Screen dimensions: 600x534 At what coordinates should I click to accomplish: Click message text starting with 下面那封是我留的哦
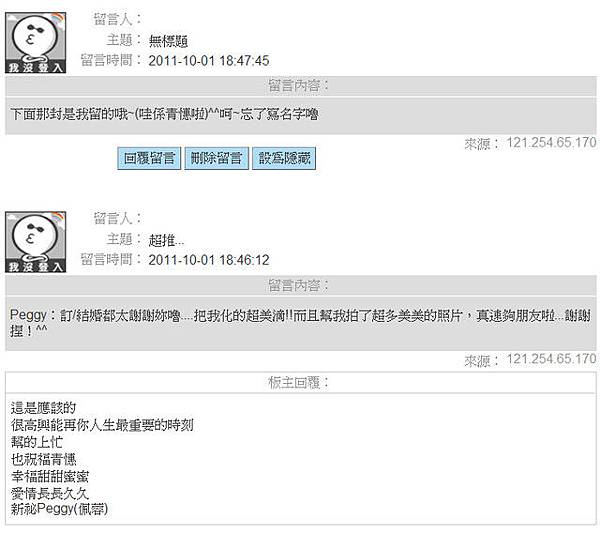click(165, 114)
